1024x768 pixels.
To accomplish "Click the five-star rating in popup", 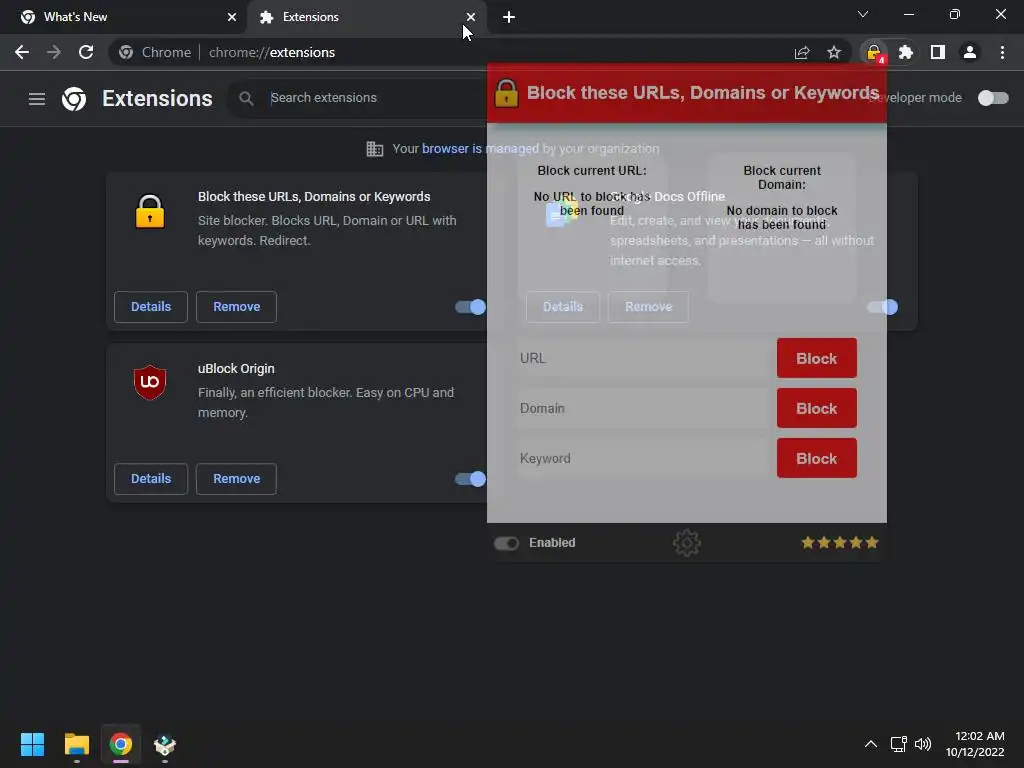I will (840, 543).
